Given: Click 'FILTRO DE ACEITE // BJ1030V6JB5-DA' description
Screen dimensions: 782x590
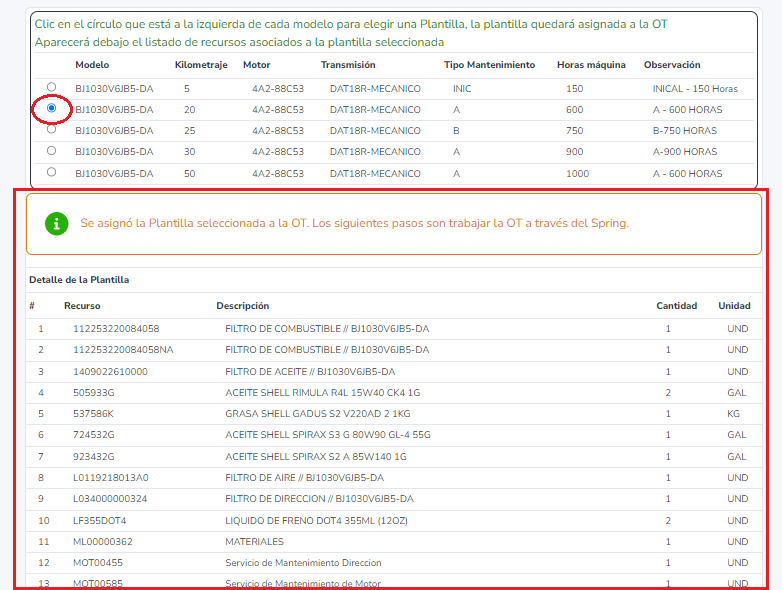Looking at the screenshot, I should tap(310, 372).
